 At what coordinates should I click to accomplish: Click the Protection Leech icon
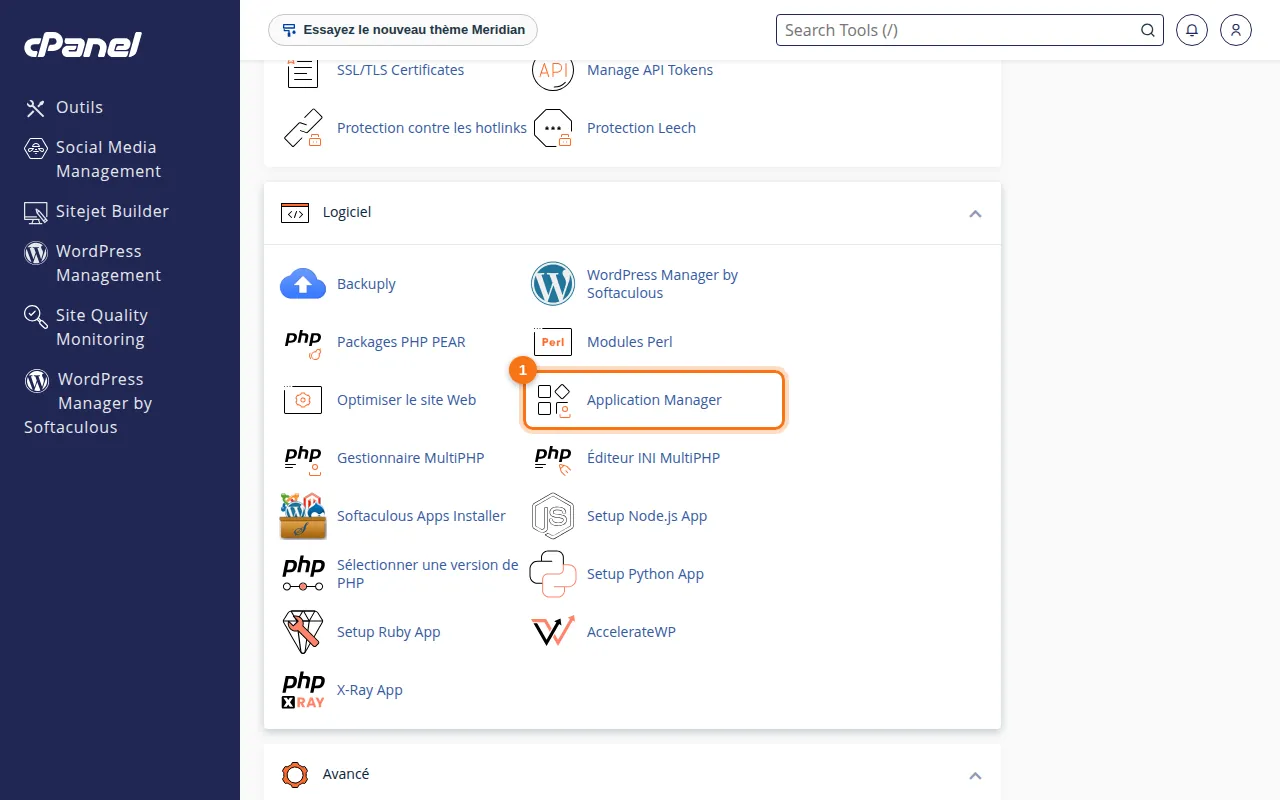pos(553,128)
